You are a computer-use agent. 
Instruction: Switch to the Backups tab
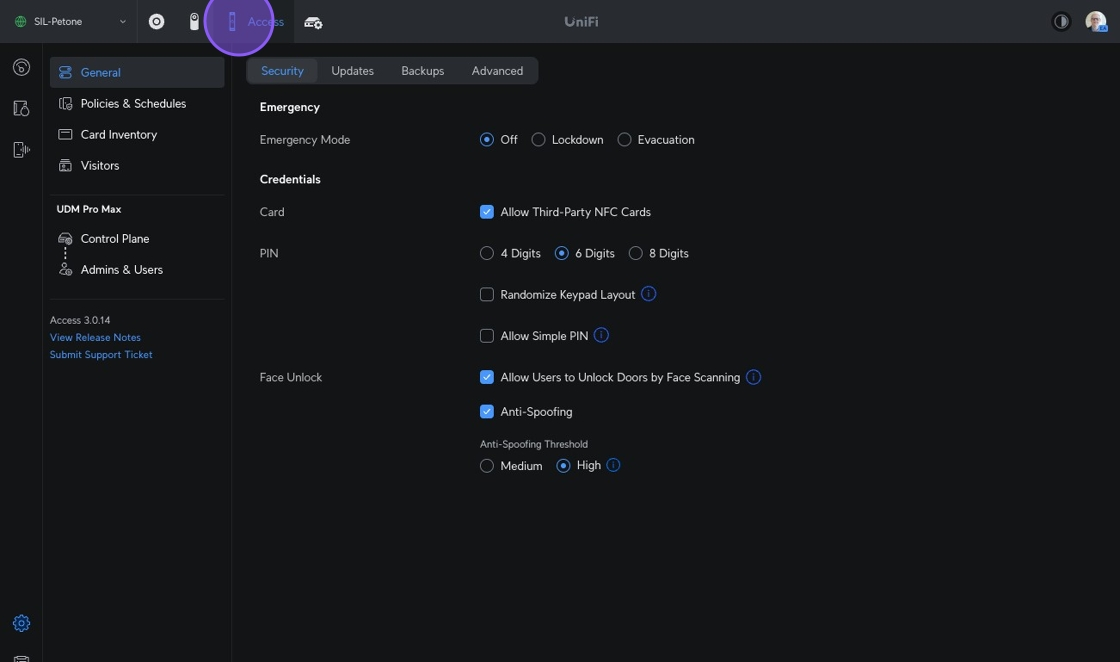coord(422,71)
